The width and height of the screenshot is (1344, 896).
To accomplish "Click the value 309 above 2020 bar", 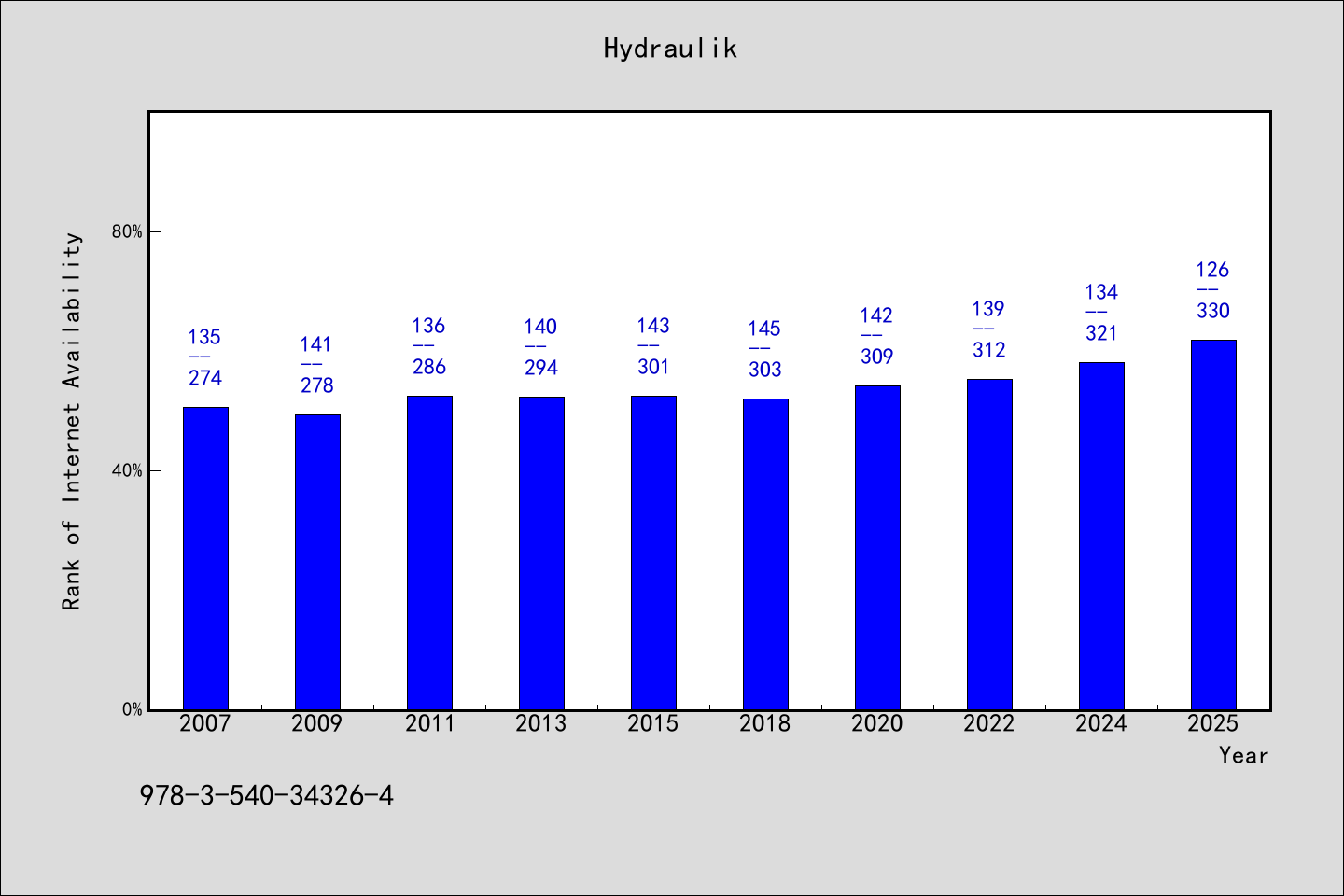I will click(x=877, y=357).
